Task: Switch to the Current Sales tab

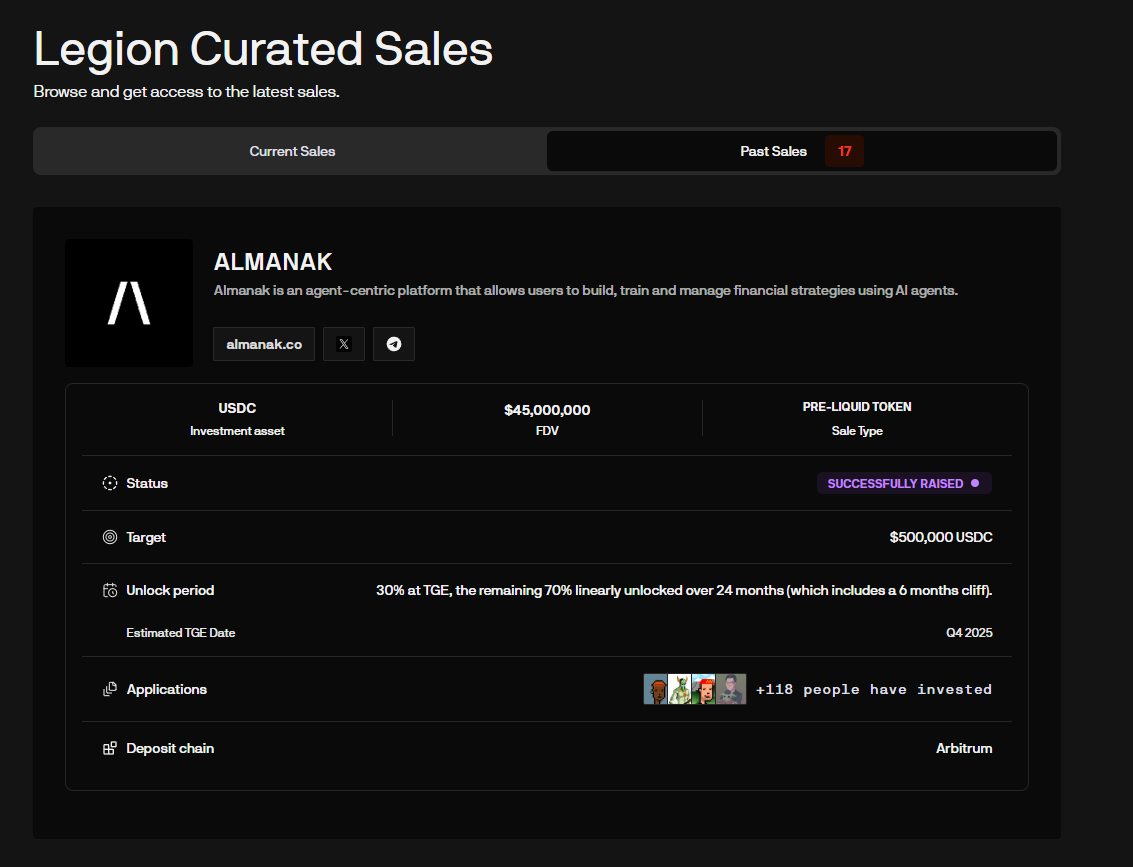Action: (292, 151)
